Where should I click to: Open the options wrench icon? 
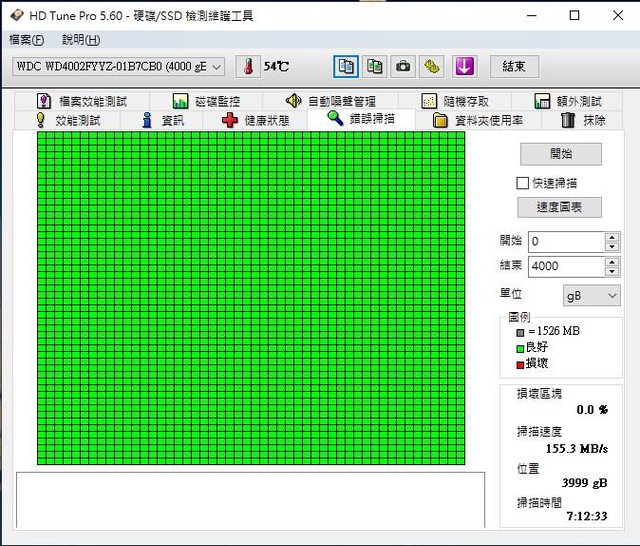click(432, 66)
